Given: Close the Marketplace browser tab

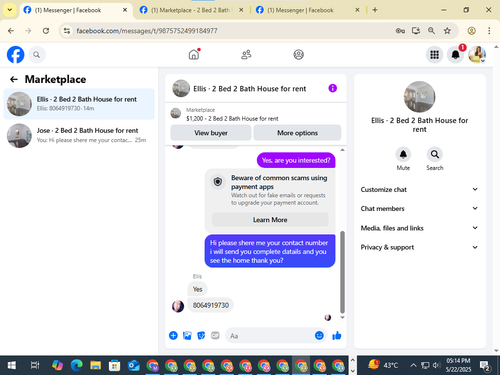Looking at the screenshot, I should (241, 10).
